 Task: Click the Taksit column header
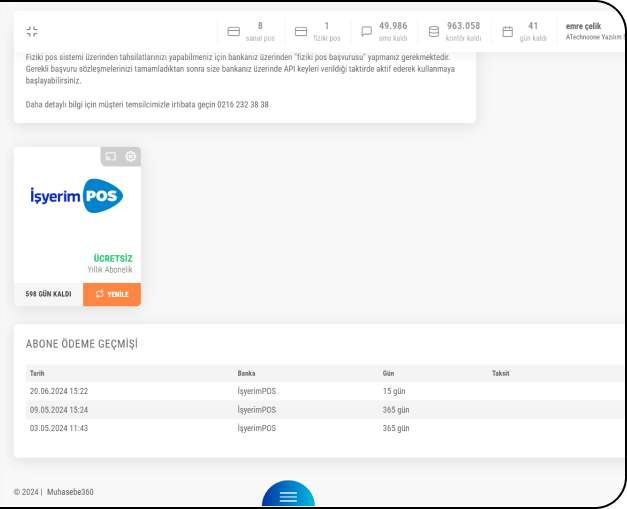[x=501, y=373]
